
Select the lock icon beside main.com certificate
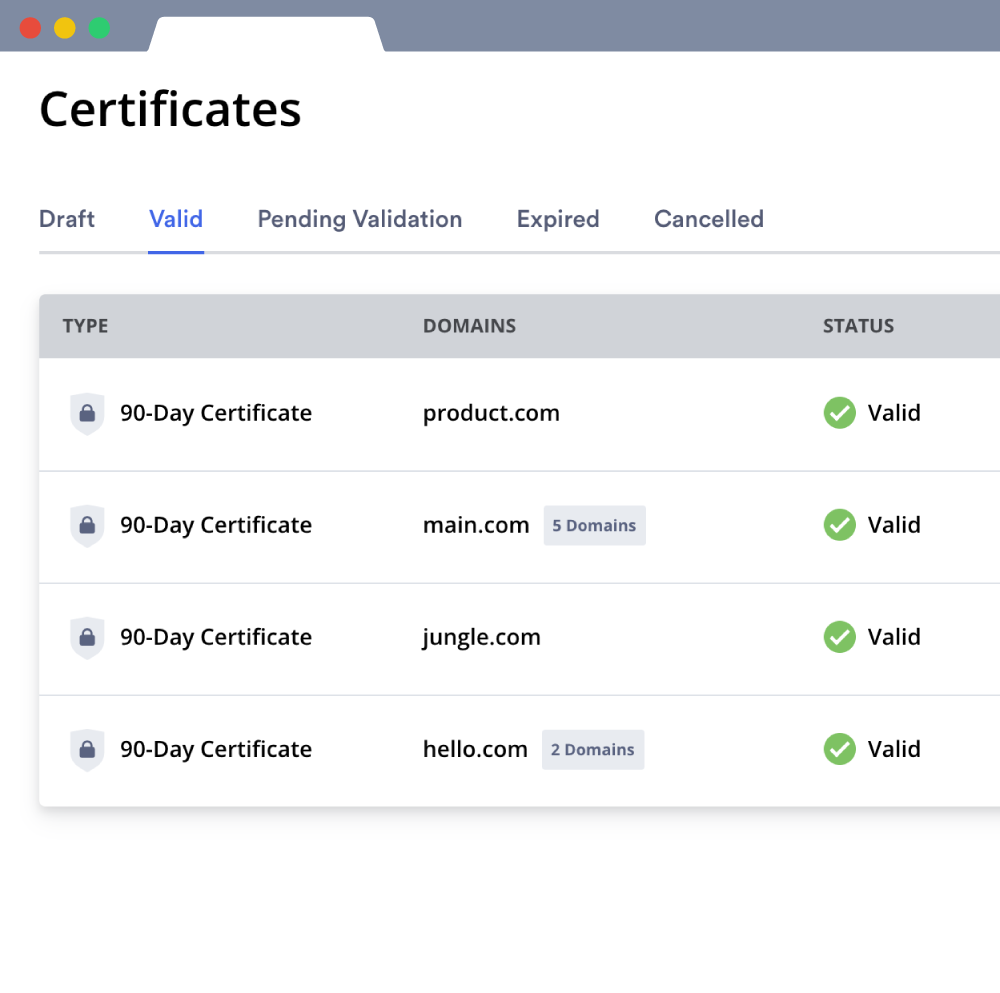pyautogui.click(x=87, y=525)
